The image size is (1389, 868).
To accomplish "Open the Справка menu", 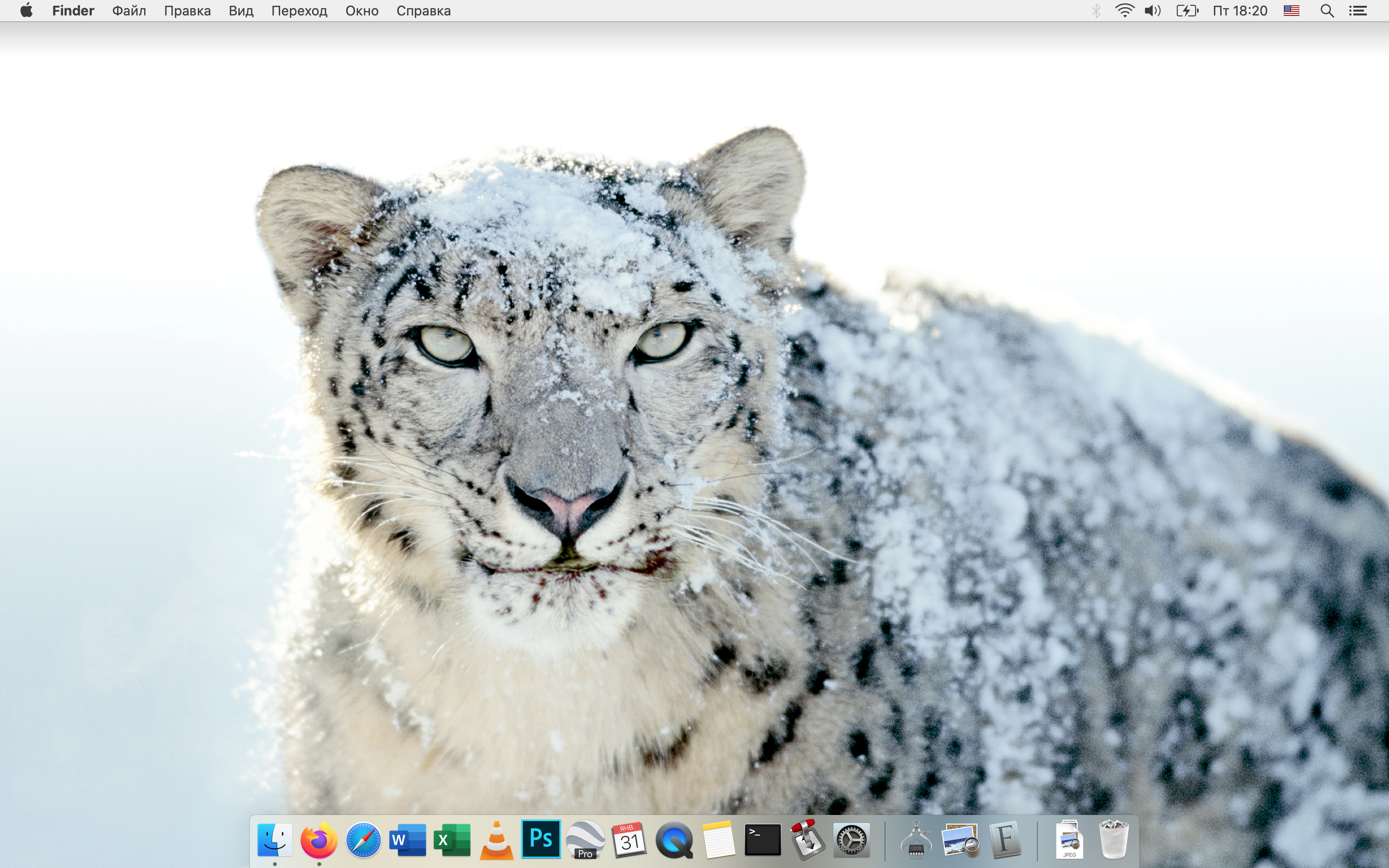I will (423, 10).
